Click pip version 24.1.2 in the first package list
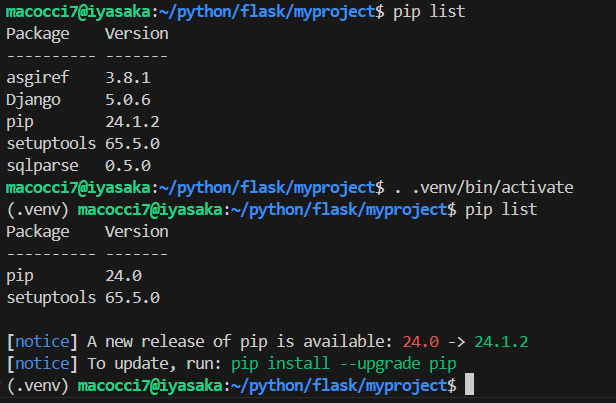This screenshot has height=403, width=616. coord(131,121)
